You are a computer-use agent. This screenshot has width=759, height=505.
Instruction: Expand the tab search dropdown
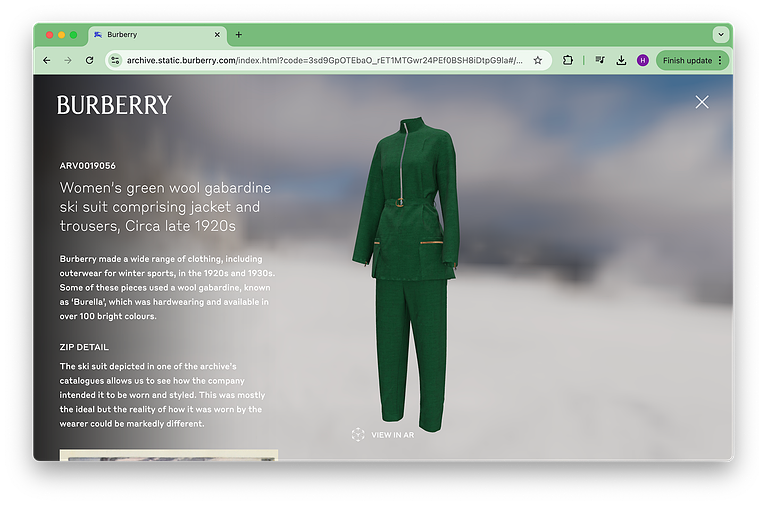[x=721, y=35]
